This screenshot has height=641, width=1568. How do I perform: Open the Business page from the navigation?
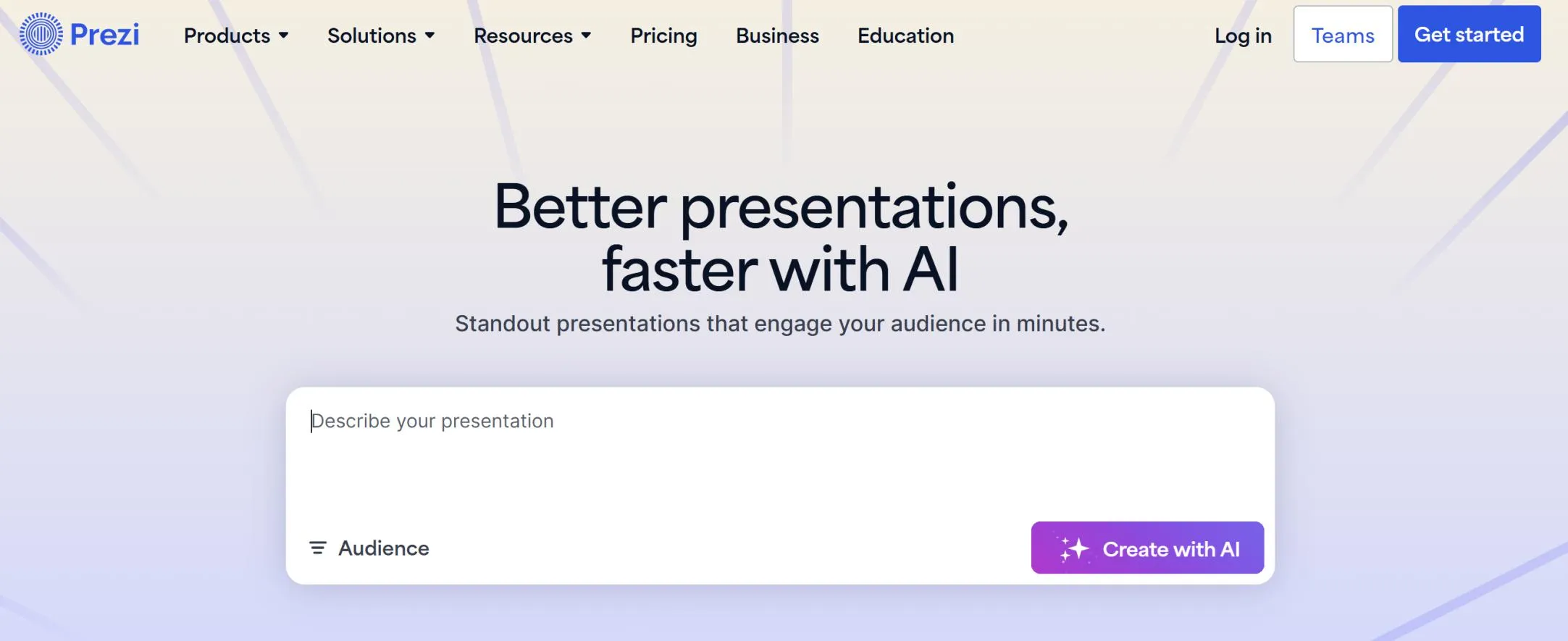coord(776,35)
